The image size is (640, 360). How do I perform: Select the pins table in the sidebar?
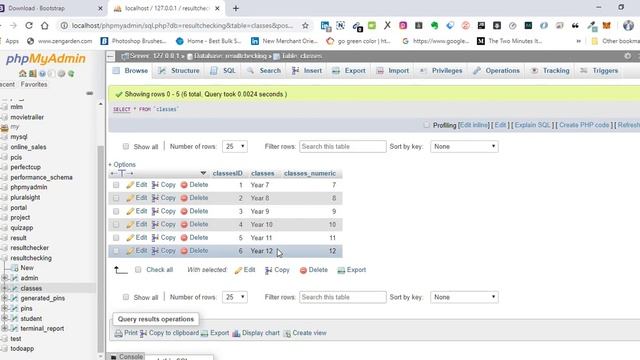click(26, 309)
